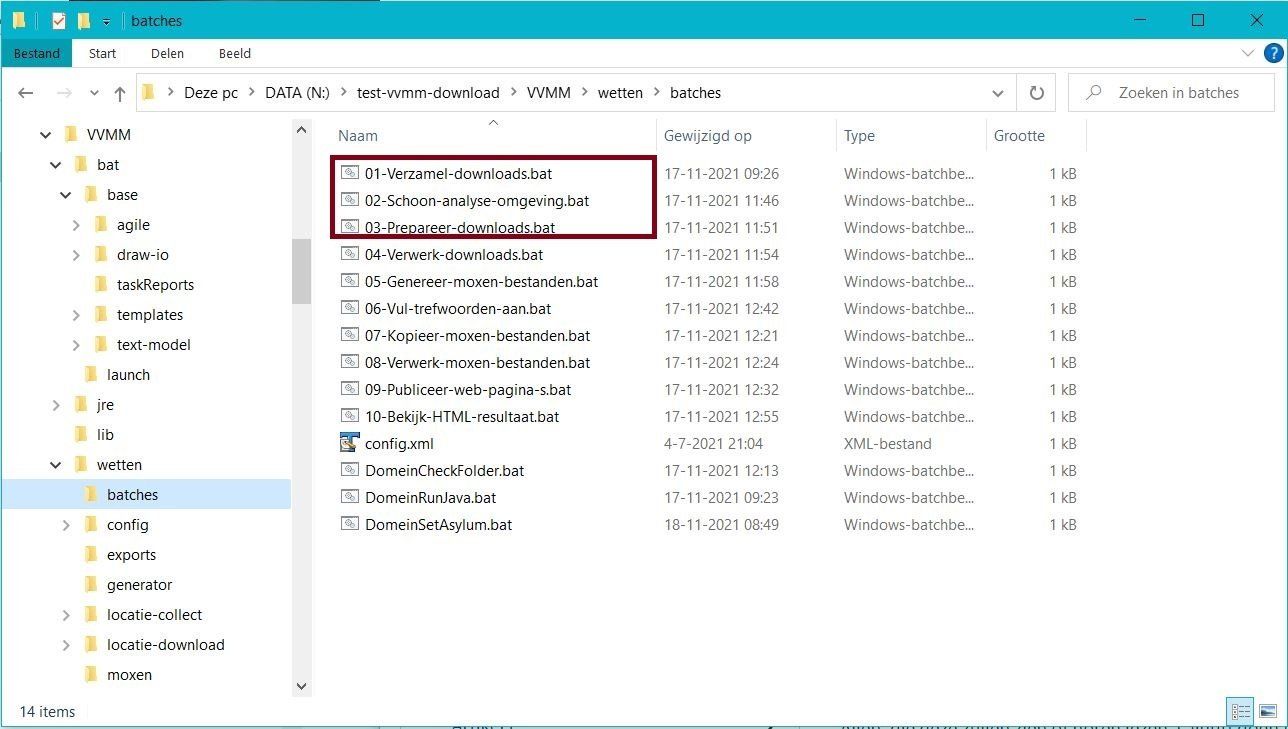
Task: Click the generator folder icon in tree
Action: pos(90,584)
